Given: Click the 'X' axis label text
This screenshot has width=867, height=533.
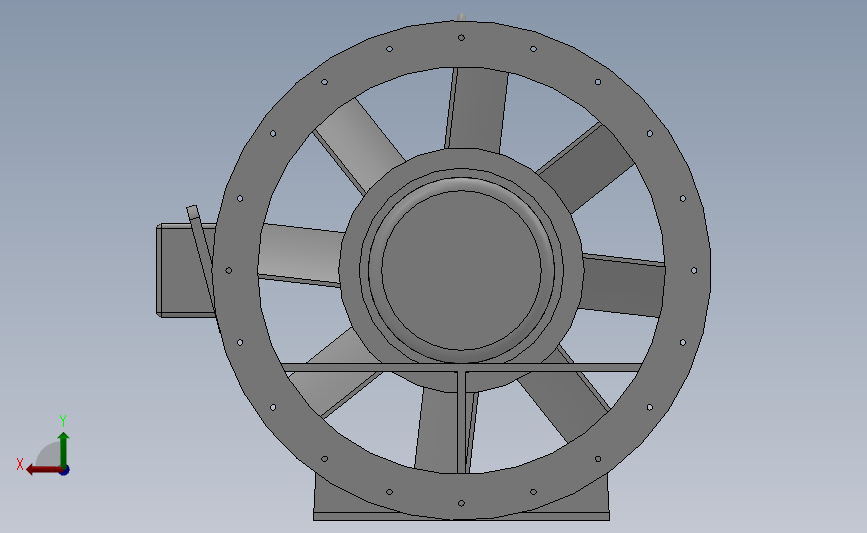Looking at the screenshot, I should click(x=20, y=464).
